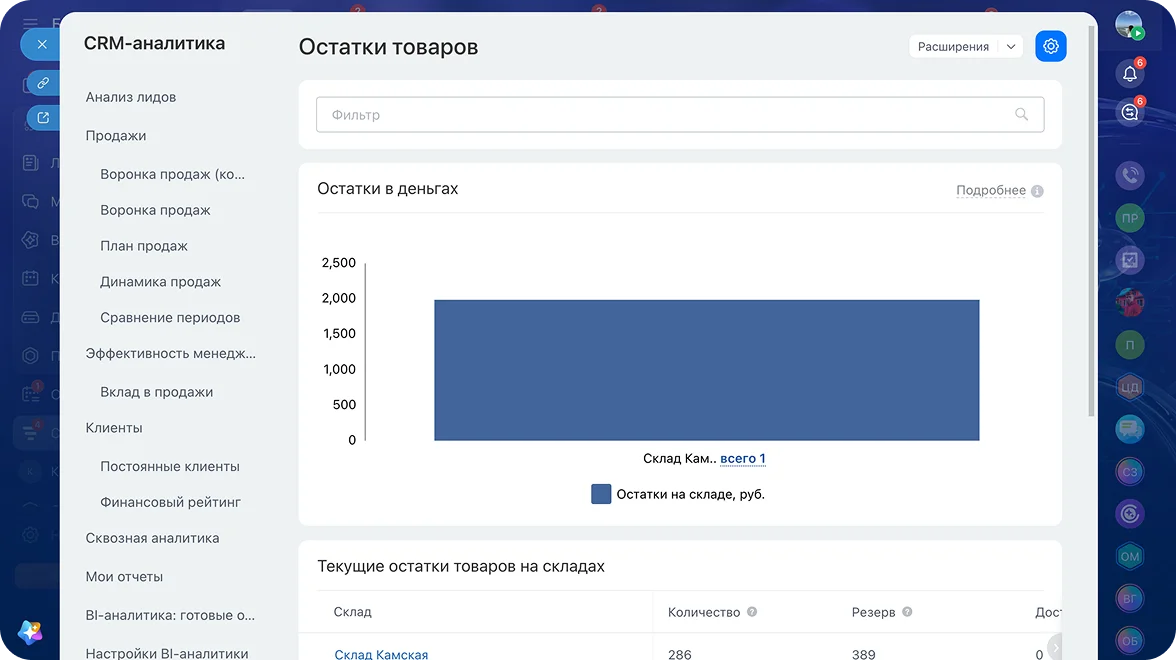This screenshot has height=660, width=1176.
Task: Click the Склад column header
Action: point(352,612)
